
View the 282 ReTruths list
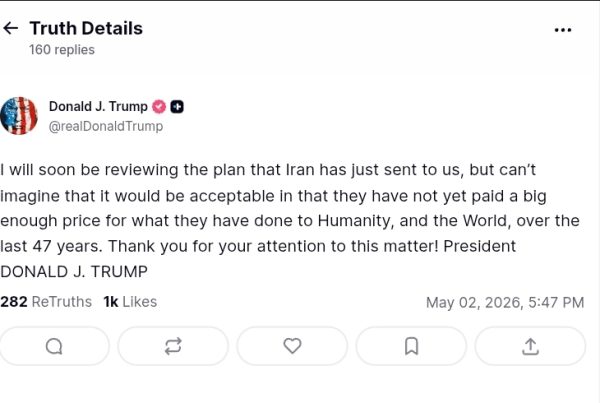(46, 302)
